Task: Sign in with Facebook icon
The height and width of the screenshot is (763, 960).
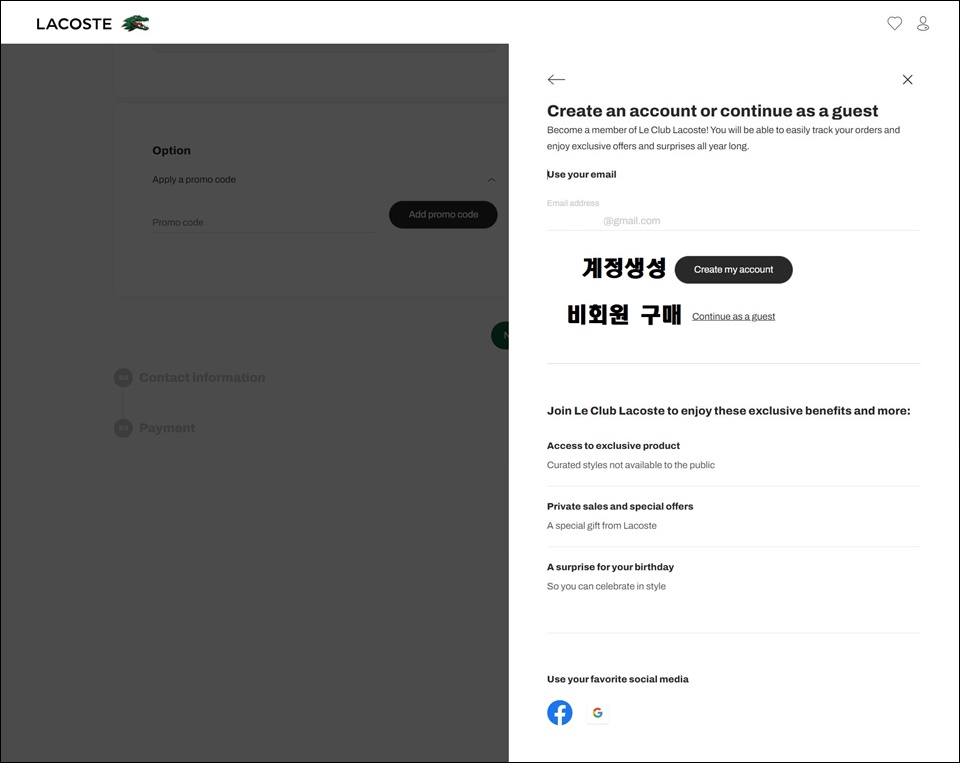Action: [560, 713]
